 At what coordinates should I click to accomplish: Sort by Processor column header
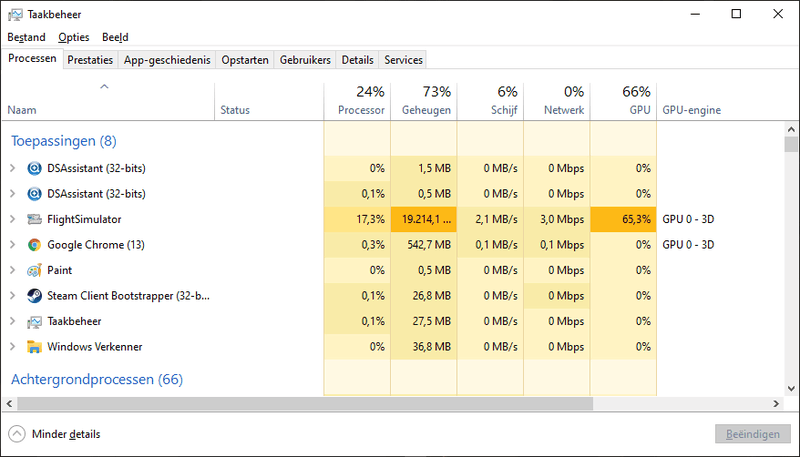357,101
